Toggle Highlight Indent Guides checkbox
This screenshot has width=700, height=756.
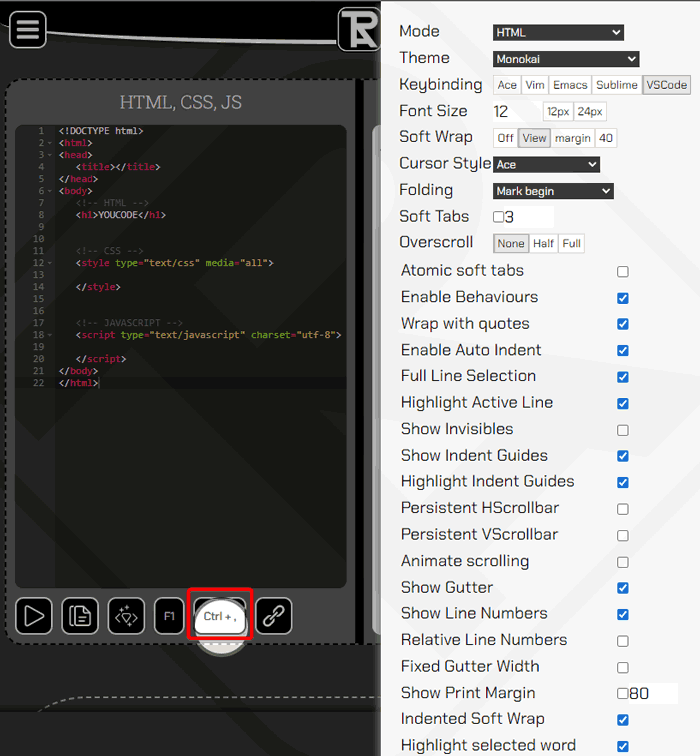pyautogui.click(x=623, y=483)
